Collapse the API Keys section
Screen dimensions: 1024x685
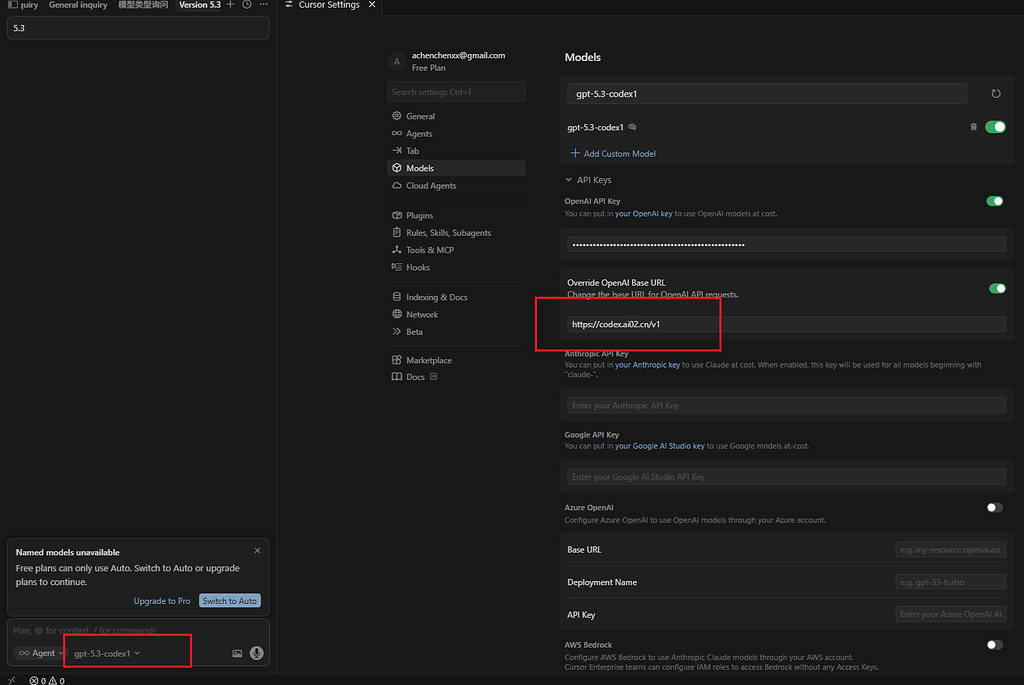(588, 180)
